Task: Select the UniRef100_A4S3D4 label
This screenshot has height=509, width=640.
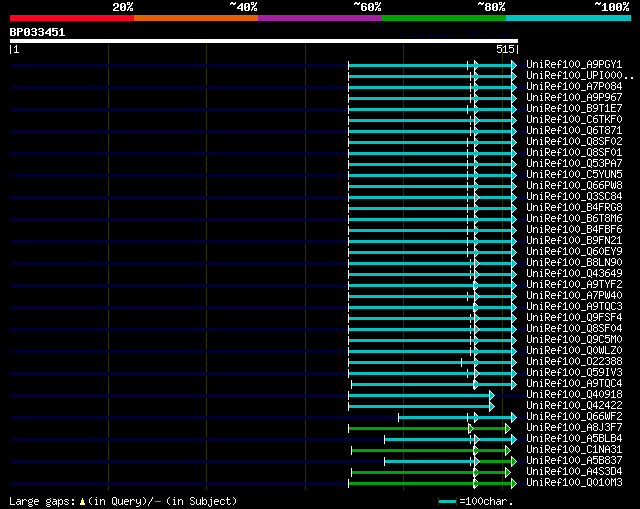Action: (574, 472)
